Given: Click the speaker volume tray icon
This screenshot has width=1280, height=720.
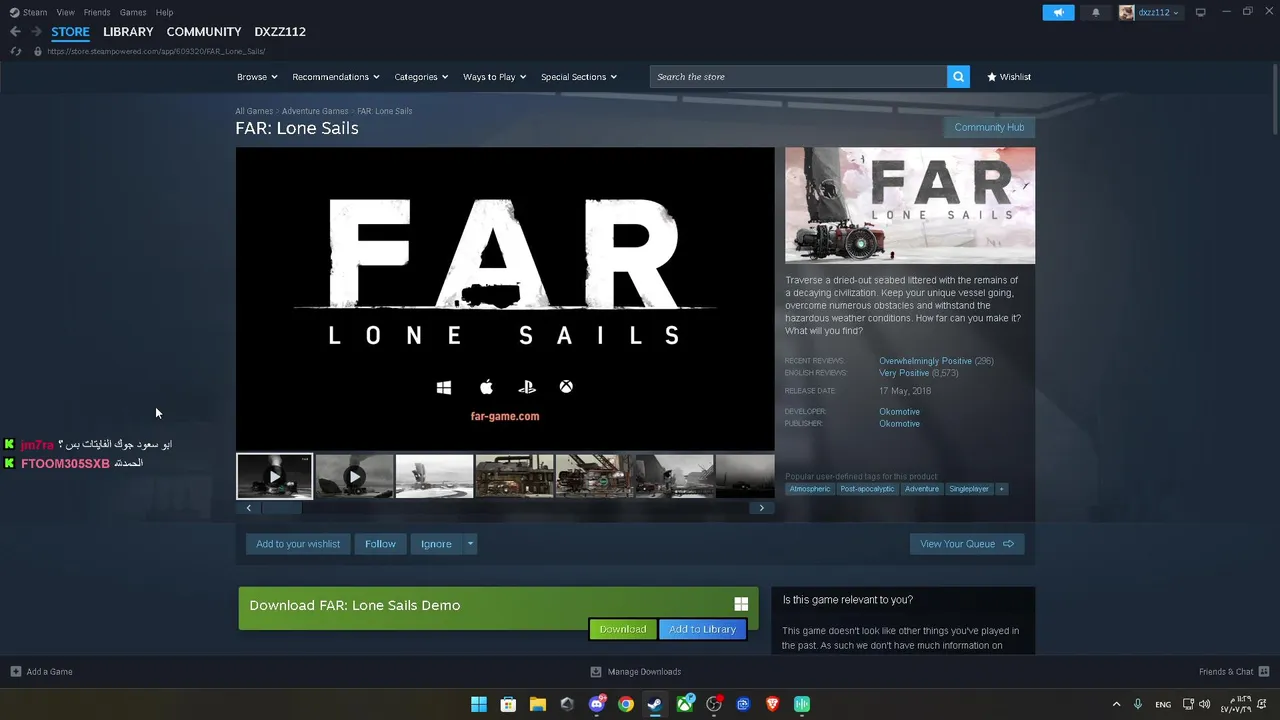Looking at the screenshot, I should (x=1204, y=704).
